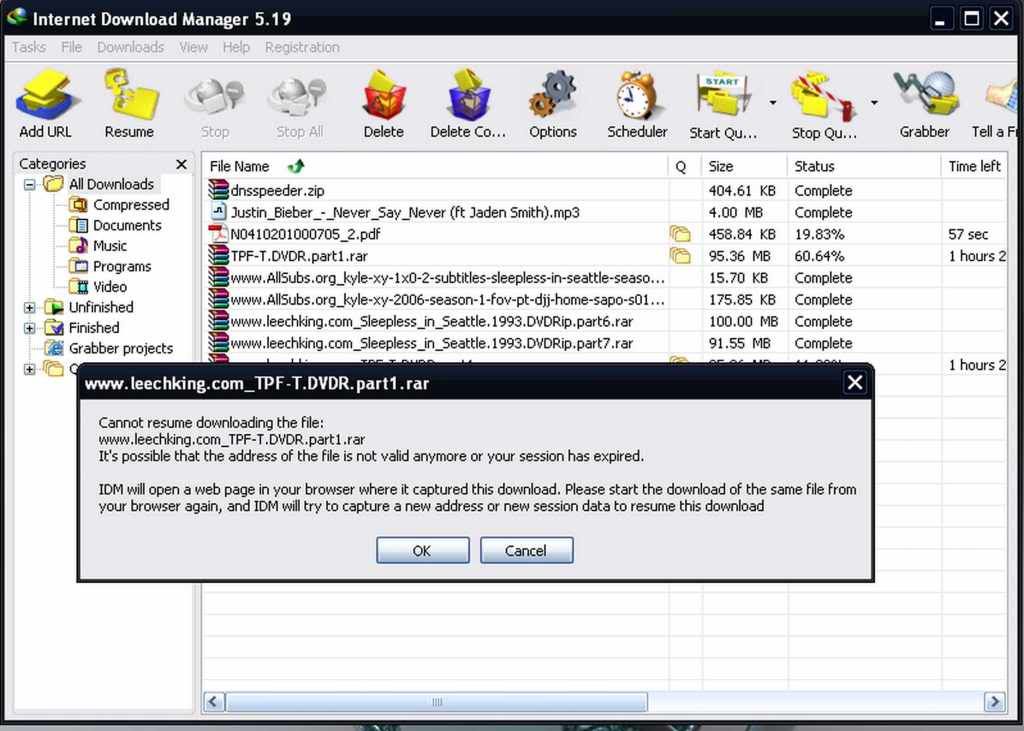1024x731 pixels.
Task: Click the TPF-T.DVDR.part1.rar archive icon
Action: pyautogui.click(x=218, y=255)
